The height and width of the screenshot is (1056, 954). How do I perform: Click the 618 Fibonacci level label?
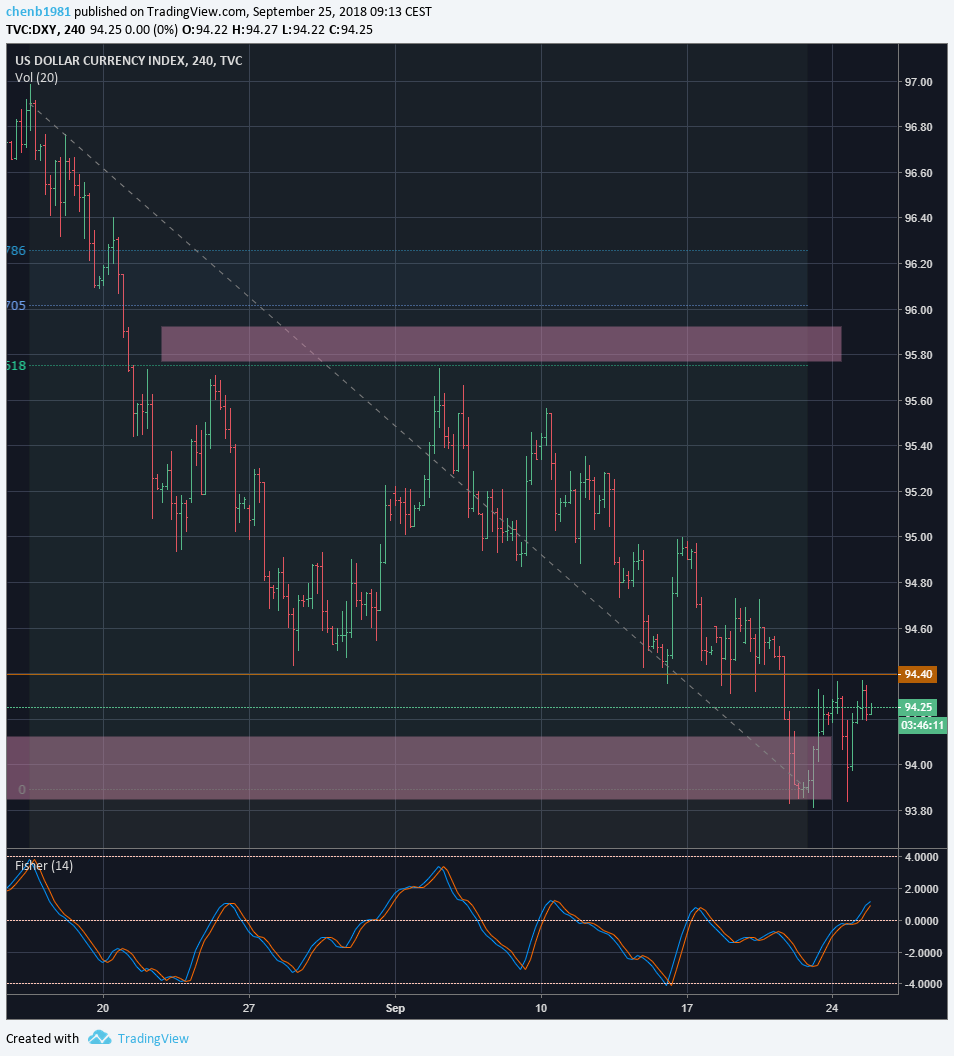(x=15, y=366)
